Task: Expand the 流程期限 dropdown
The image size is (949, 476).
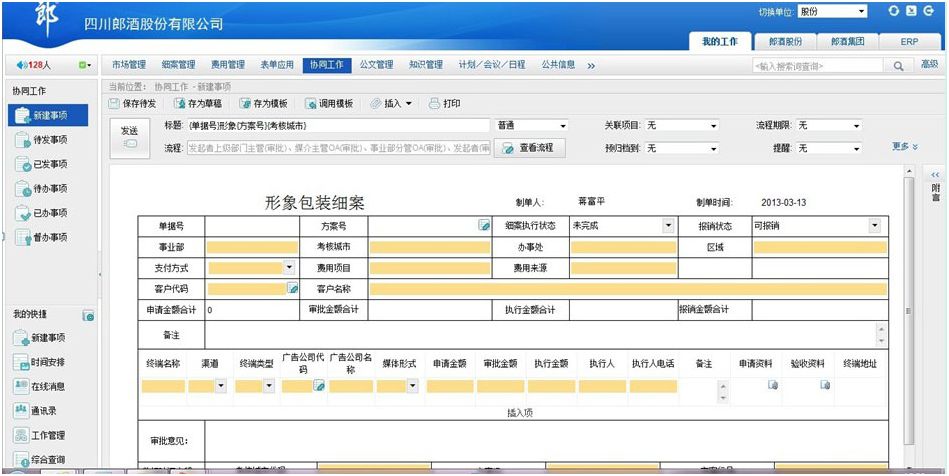Action: point(856,126)
